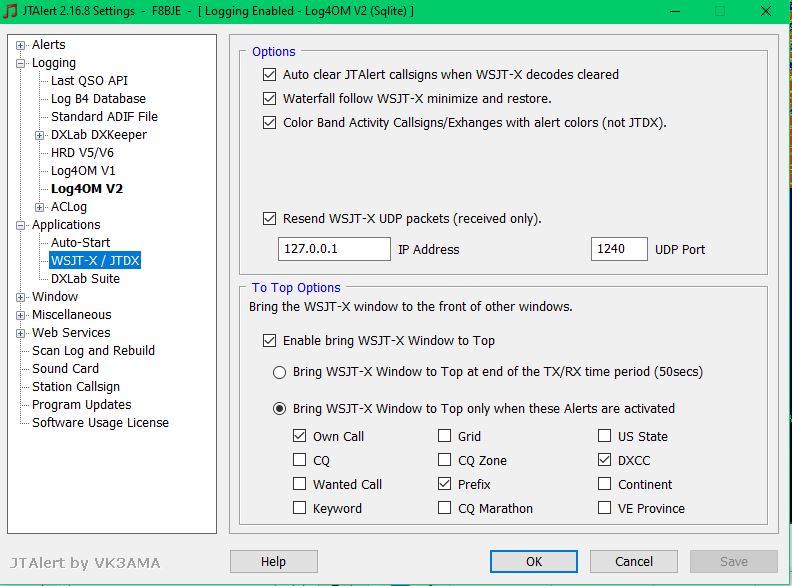
Task: Expand the Alerts tree node
Action: tap(20, 45)
